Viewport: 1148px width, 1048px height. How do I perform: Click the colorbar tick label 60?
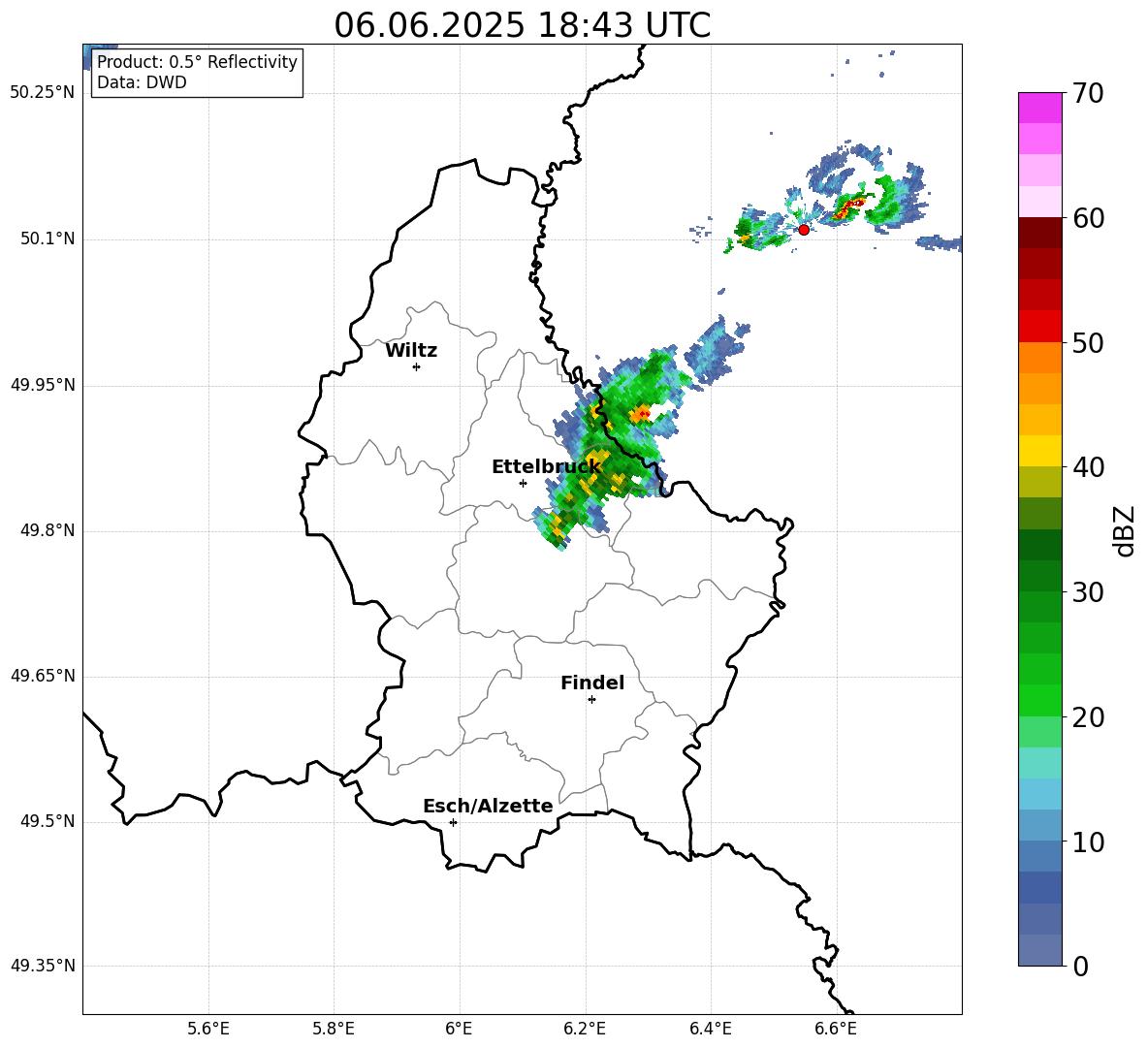[1089, 218]
